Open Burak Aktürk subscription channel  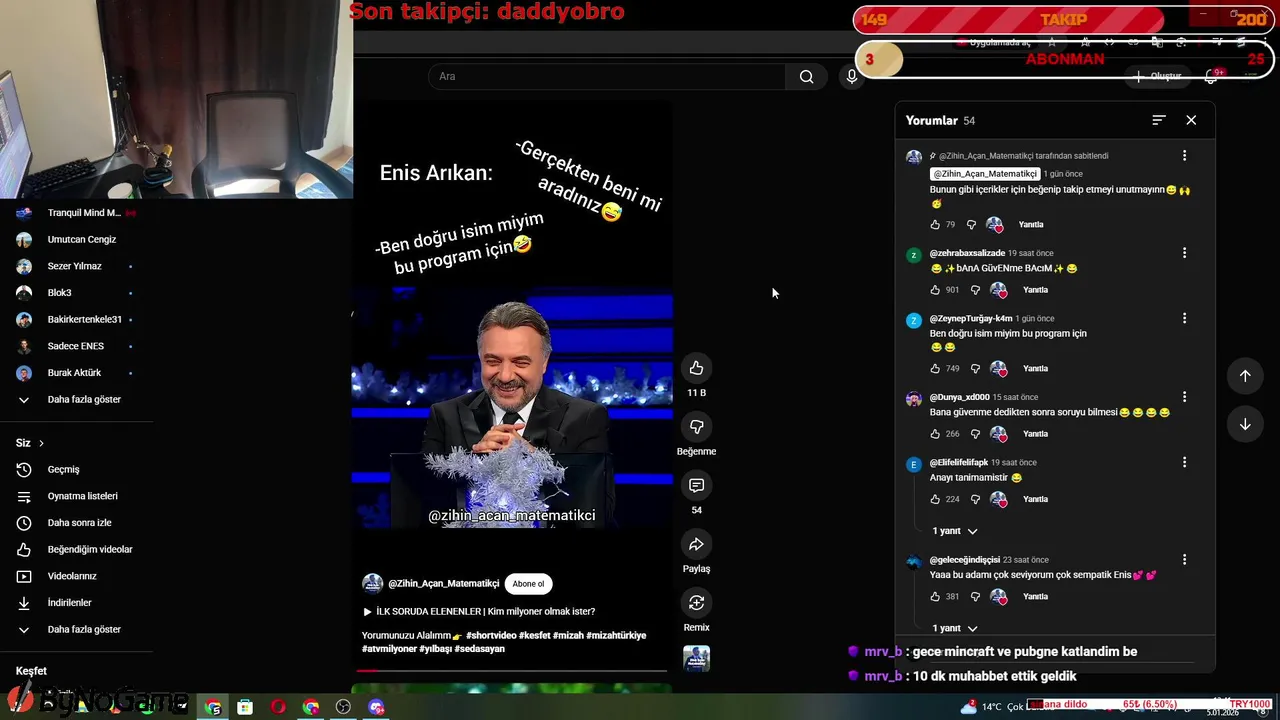tap(76, 373)
